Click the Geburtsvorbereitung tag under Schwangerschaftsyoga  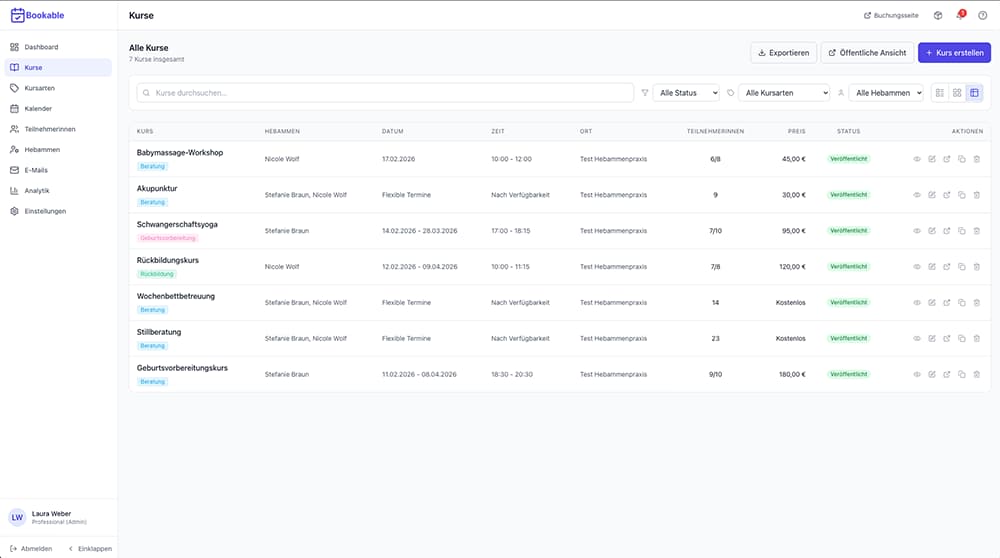[168, 238]
